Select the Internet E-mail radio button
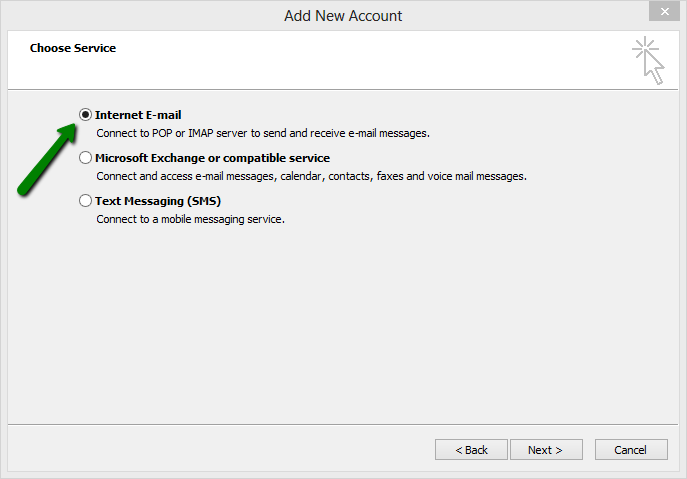Screen dimensions: 687x479 click(86, 115)
